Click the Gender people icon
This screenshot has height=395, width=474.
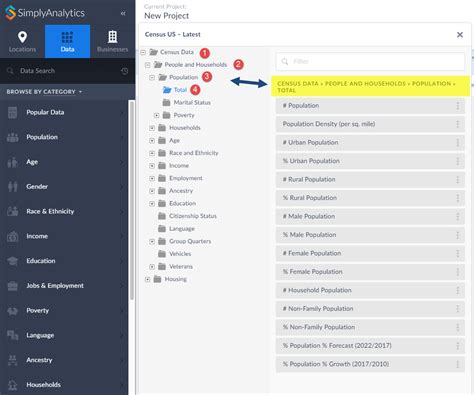pos(13,187)
